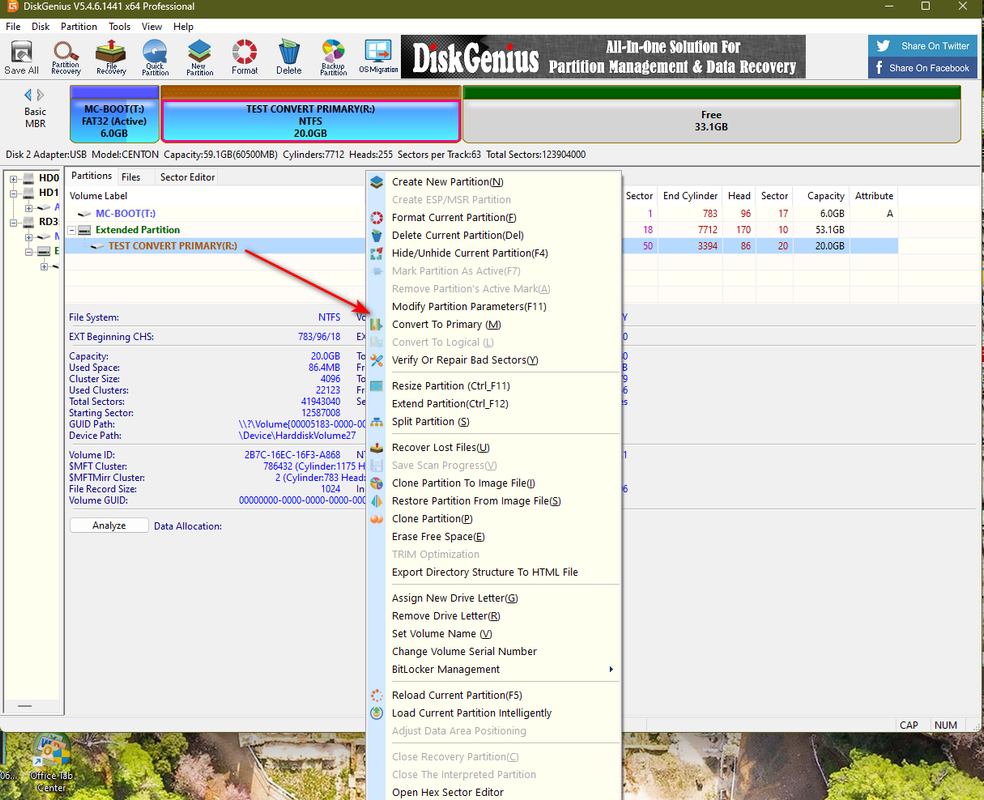Click the New Partition toolbar icon

click(200, 57)
